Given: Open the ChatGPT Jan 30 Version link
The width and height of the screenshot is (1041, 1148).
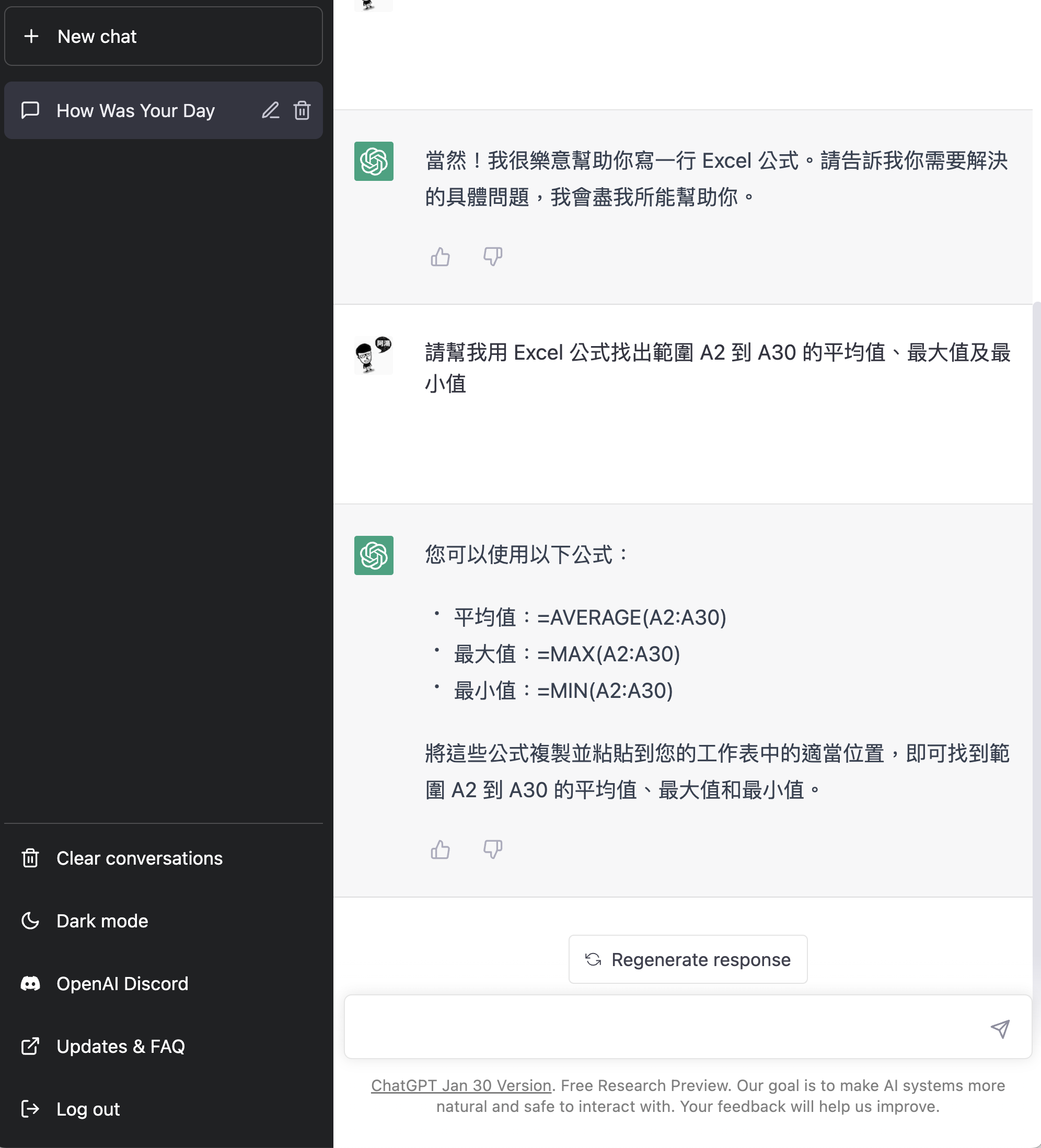Looking at the screenshot, I should (x=461, y=1085).
